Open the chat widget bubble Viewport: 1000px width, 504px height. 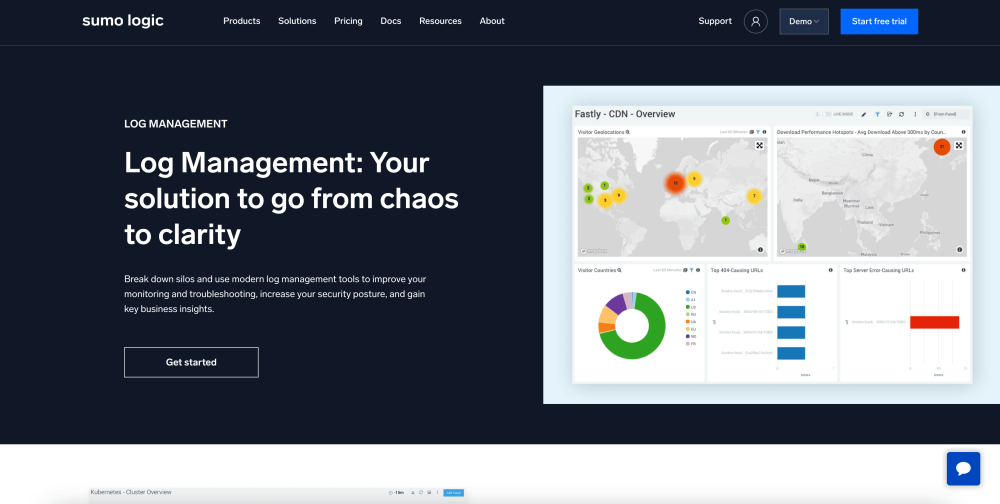point(963,468)
